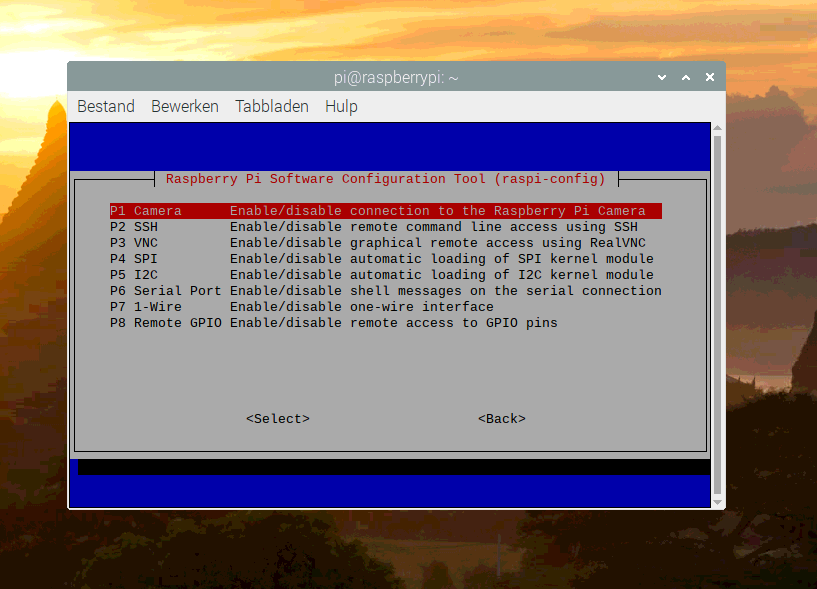Click the terminal vertical scrollbar track
The image size is (817, 589).
tap(717, 315)
